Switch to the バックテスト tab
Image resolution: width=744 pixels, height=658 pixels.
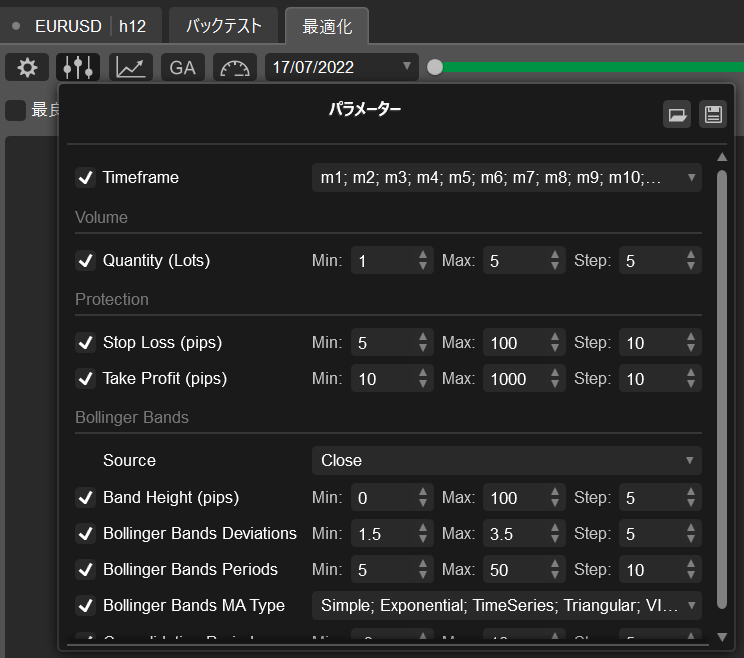coord(224,25)
